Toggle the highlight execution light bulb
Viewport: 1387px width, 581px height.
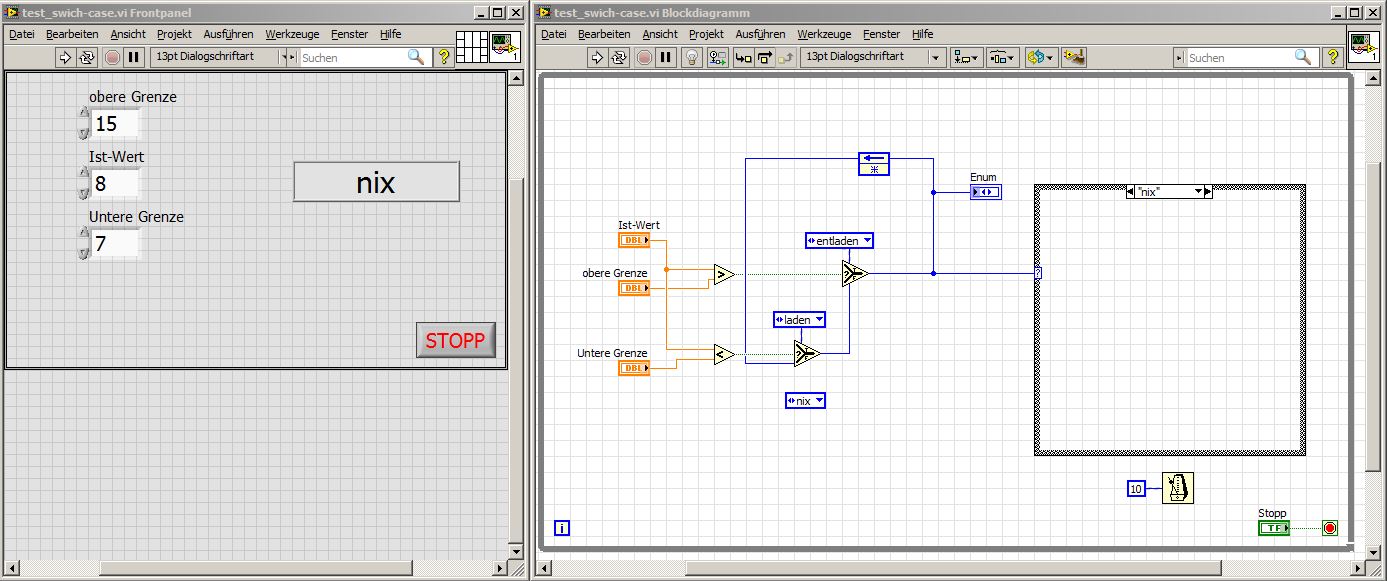(691, 58)
